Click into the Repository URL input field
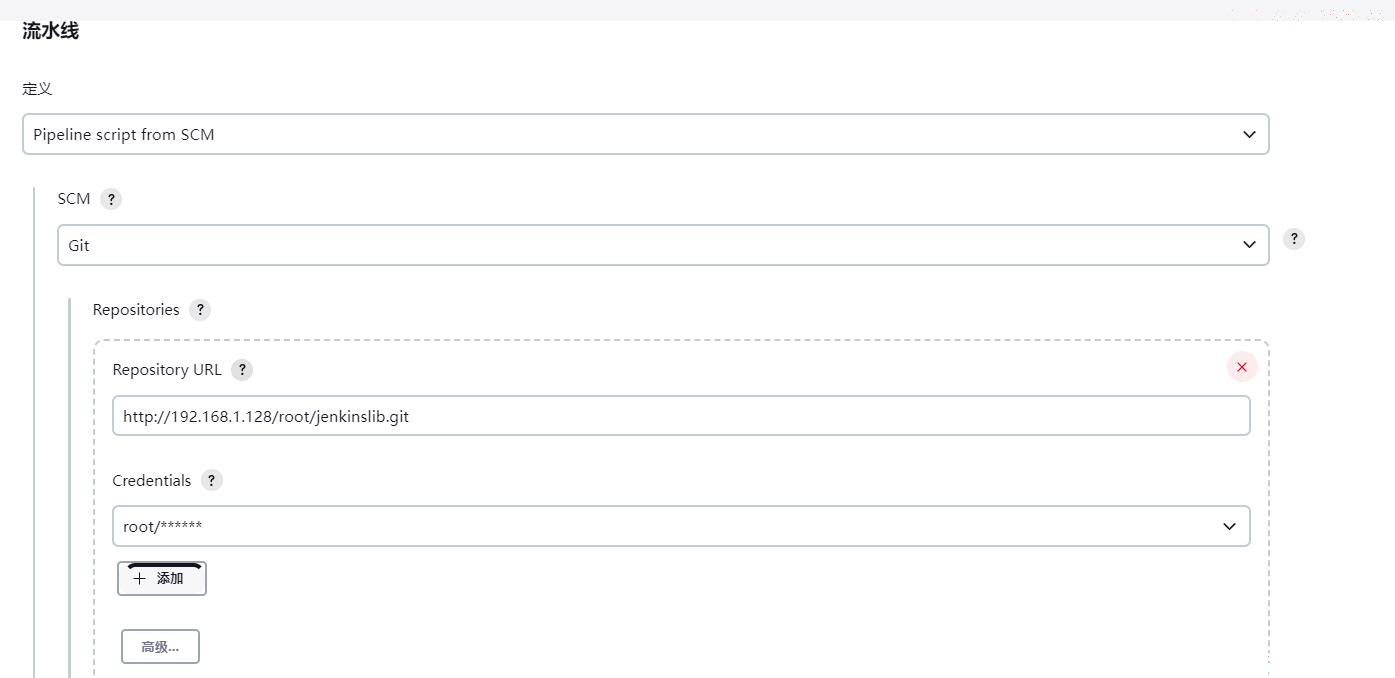 point(681,416)
